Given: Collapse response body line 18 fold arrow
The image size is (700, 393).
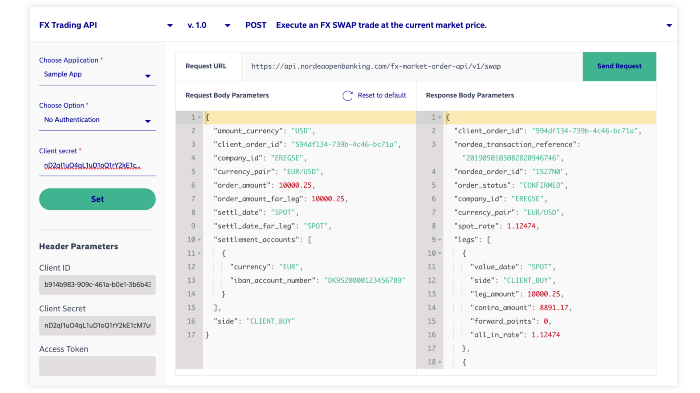Looking at the screenshot, I should (x=440, y=362).
